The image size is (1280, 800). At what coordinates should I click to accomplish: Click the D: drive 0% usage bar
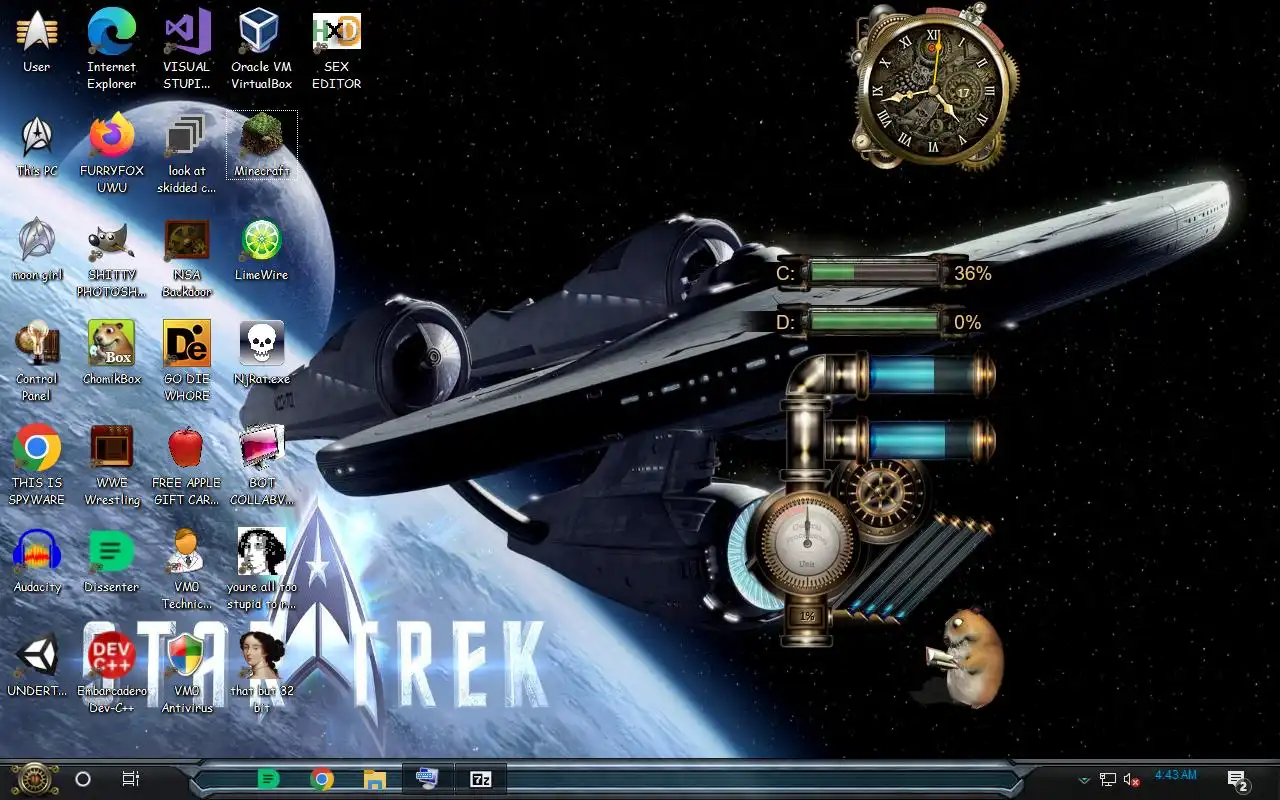[x=876, y=322]
